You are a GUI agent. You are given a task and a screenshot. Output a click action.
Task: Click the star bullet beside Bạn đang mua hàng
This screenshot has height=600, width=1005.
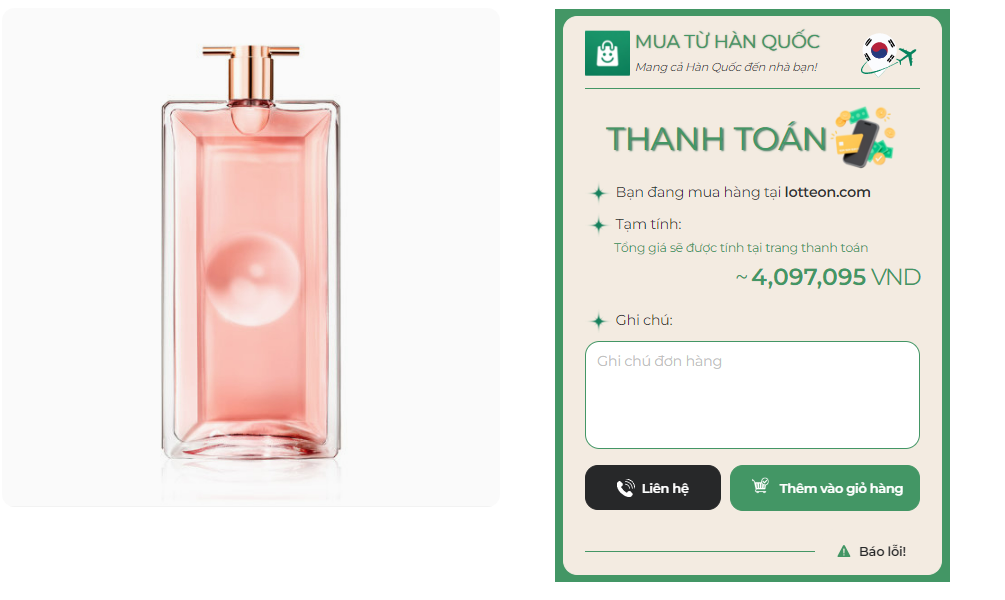pyautogui.click(x=599, y=193)
